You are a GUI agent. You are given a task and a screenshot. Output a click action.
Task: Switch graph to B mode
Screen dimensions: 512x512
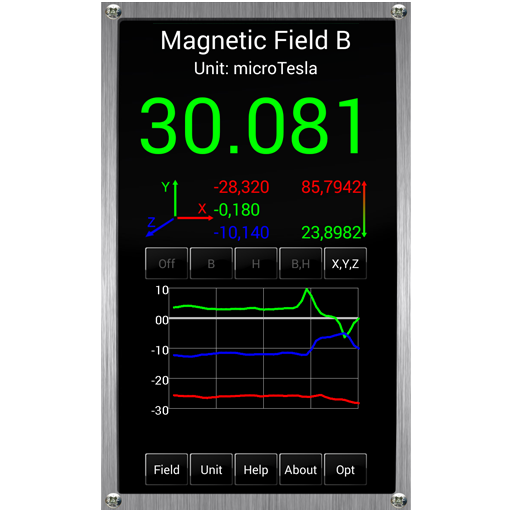point(211,263)
